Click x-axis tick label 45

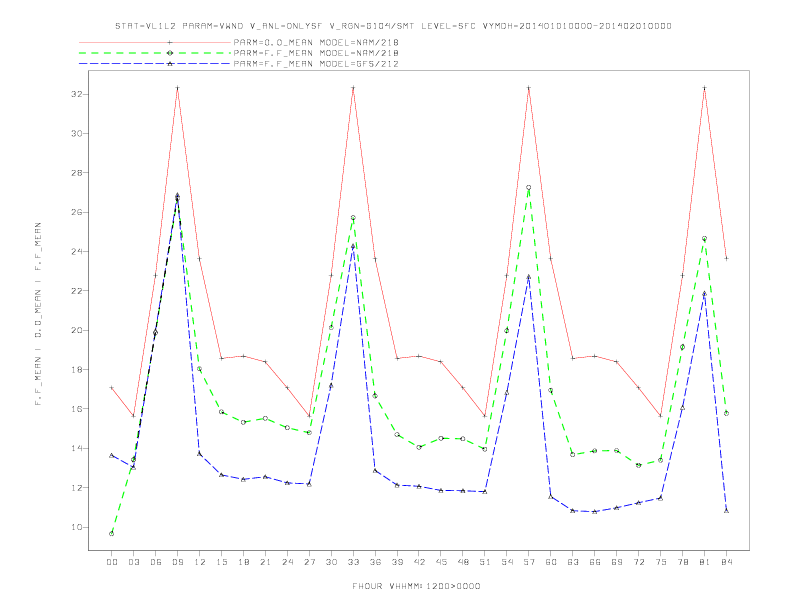click(x=441, y=562)
